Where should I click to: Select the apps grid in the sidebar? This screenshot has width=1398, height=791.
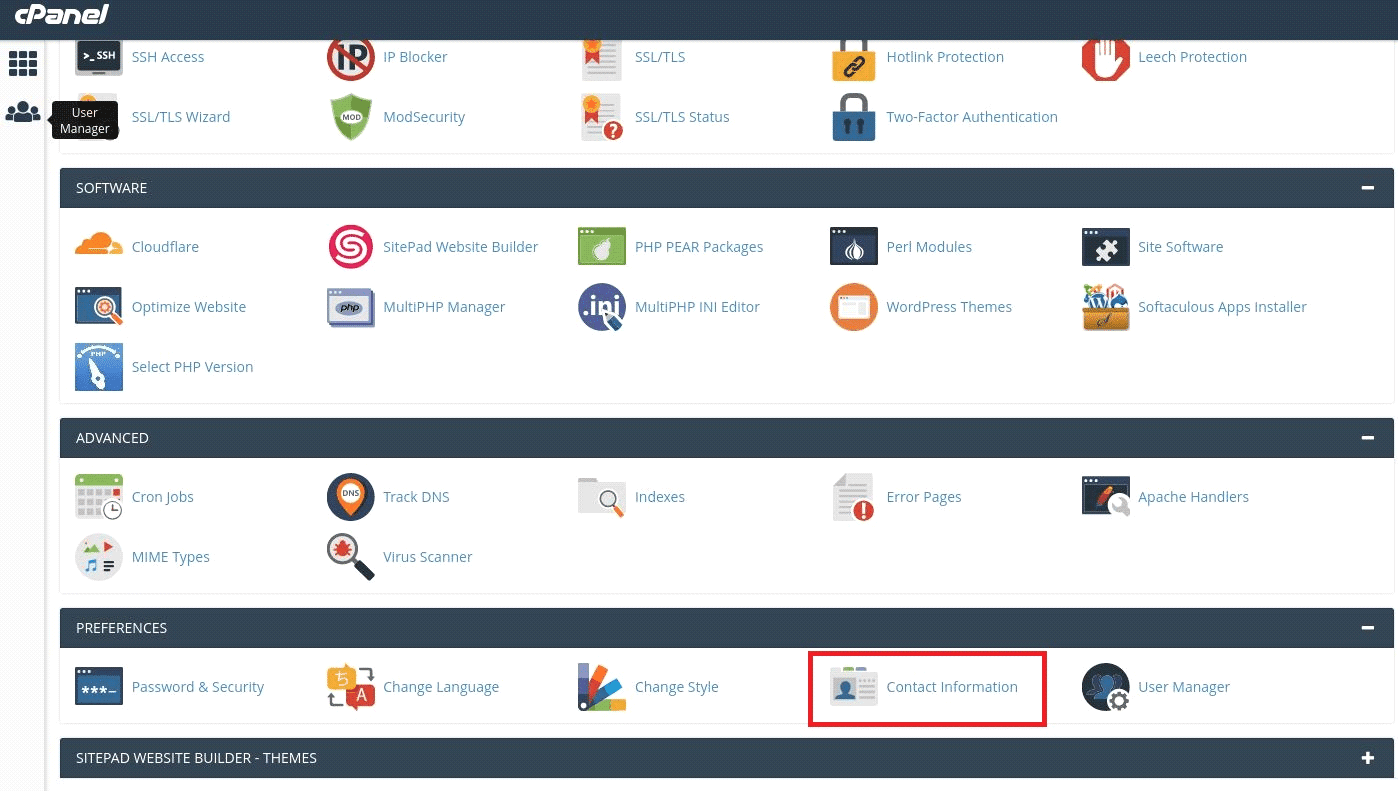click(x=23, y=63)
